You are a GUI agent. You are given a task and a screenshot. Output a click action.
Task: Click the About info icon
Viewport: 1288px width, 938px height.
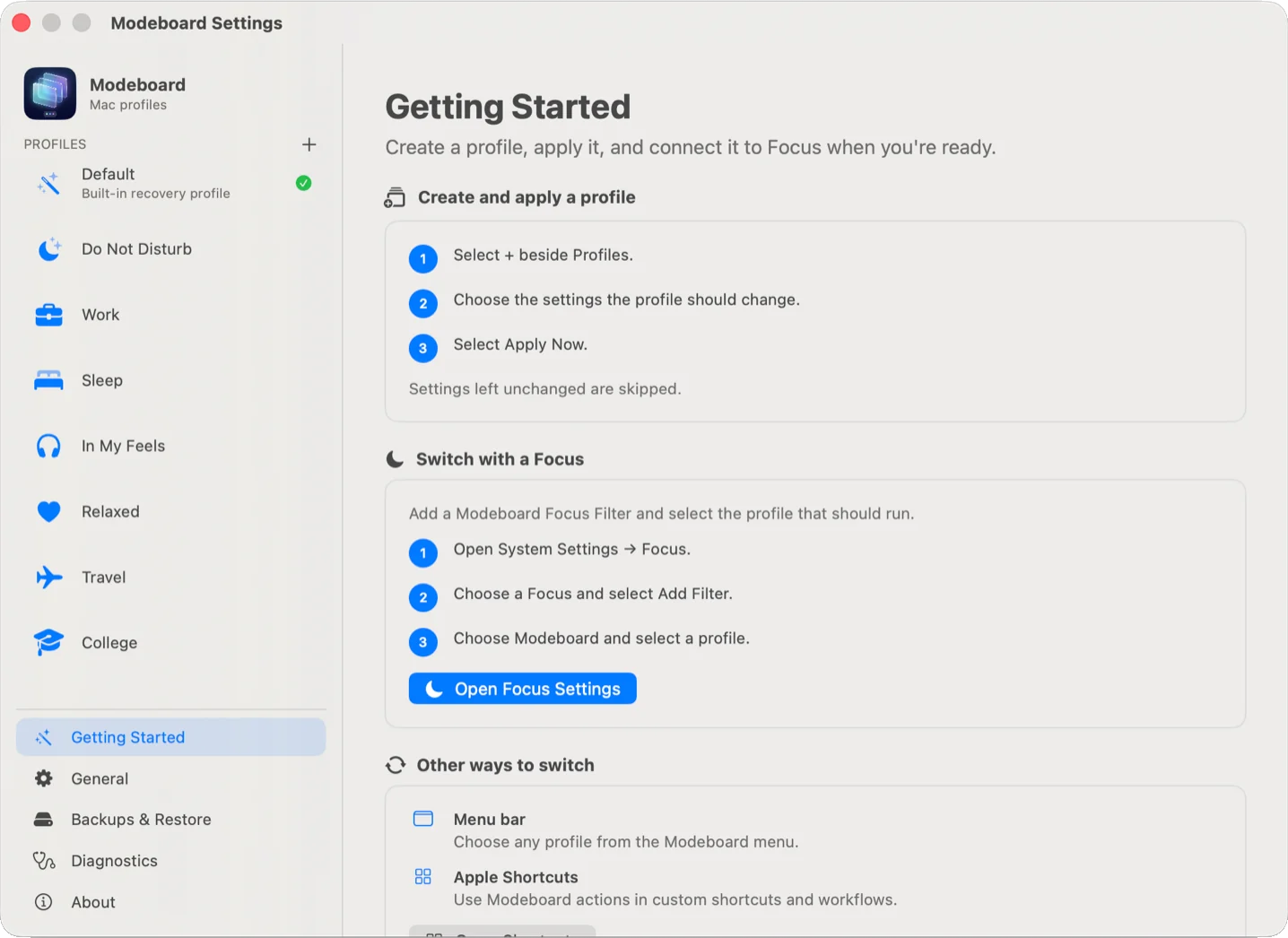point(43,902)
